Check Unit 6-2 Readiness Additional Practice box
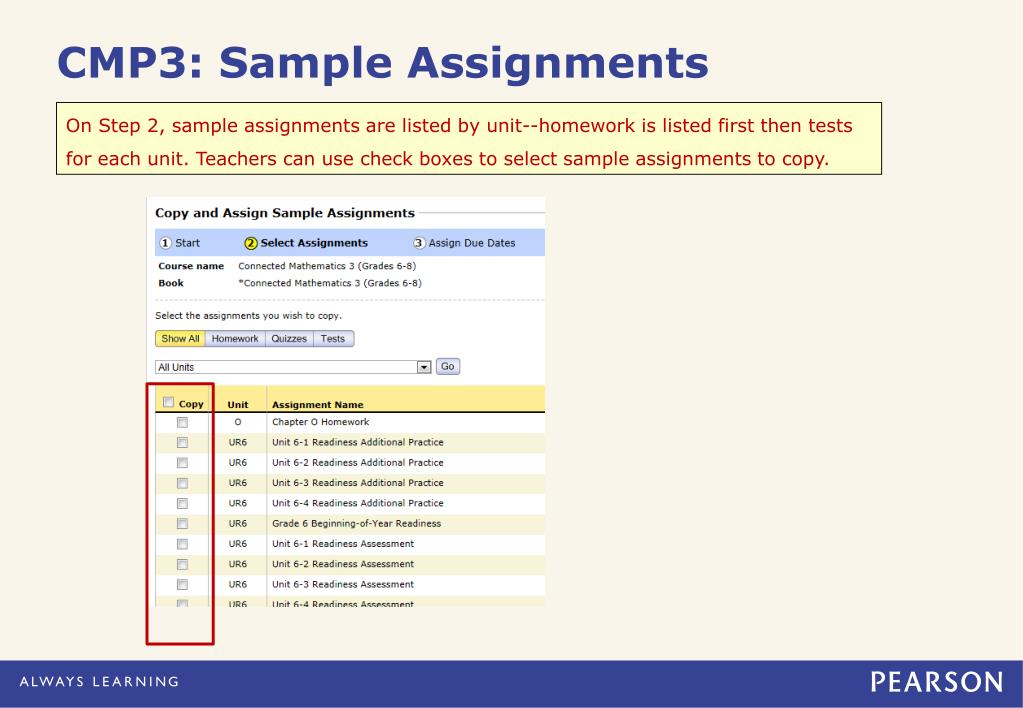Screen dimensions: 1023x708 pos(183,463)
